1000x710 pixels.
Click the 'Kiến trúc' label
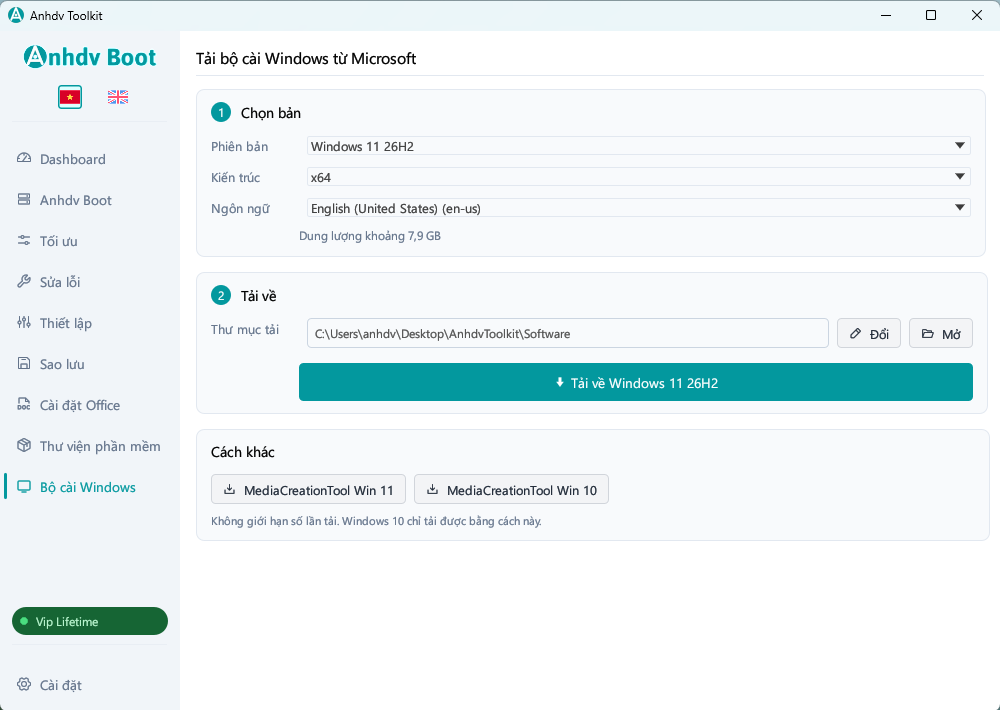click(236, 177)
